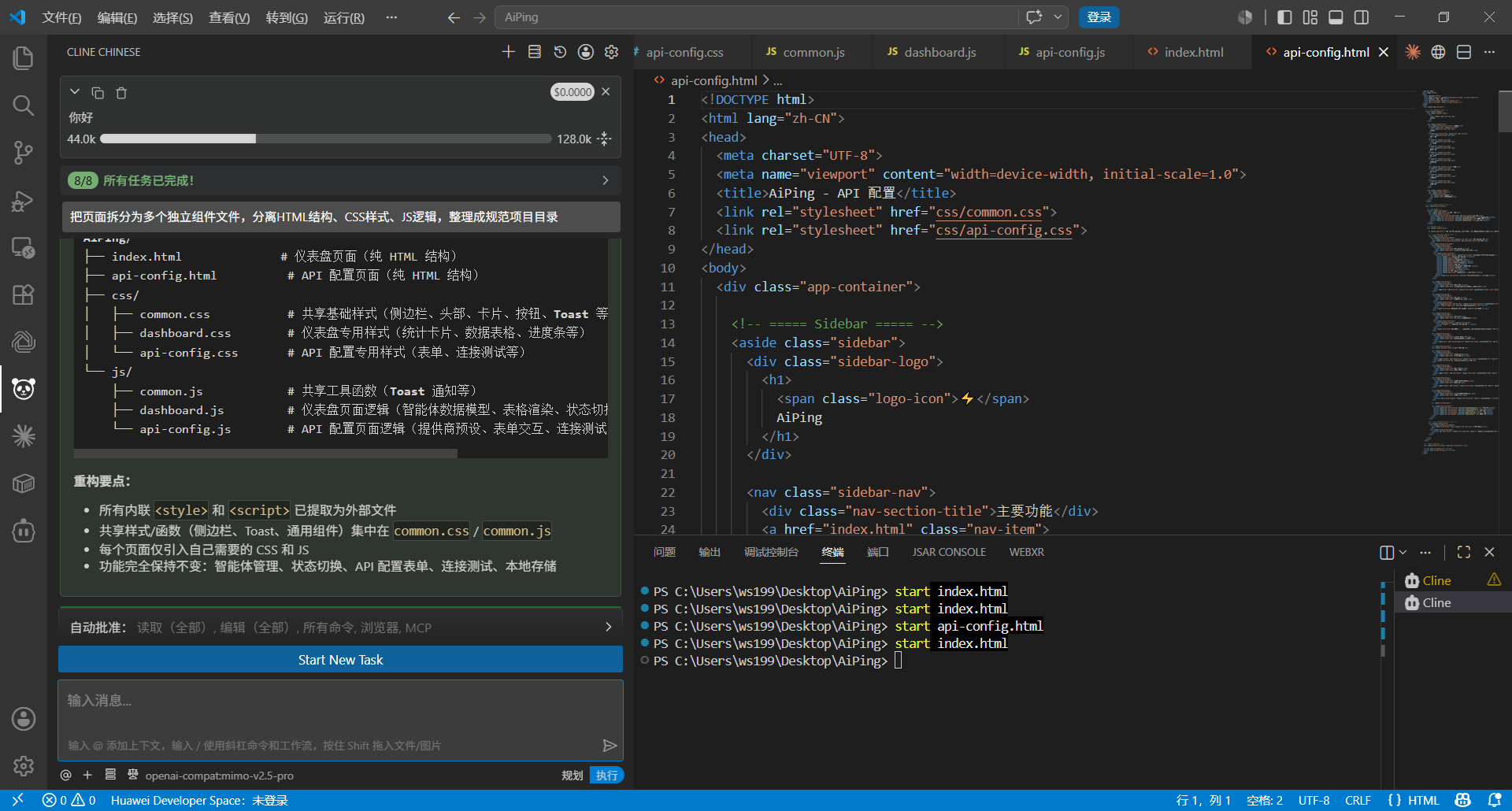Close the current Cline task
The image size is (1512, 811).
click(x=606, y=91)
